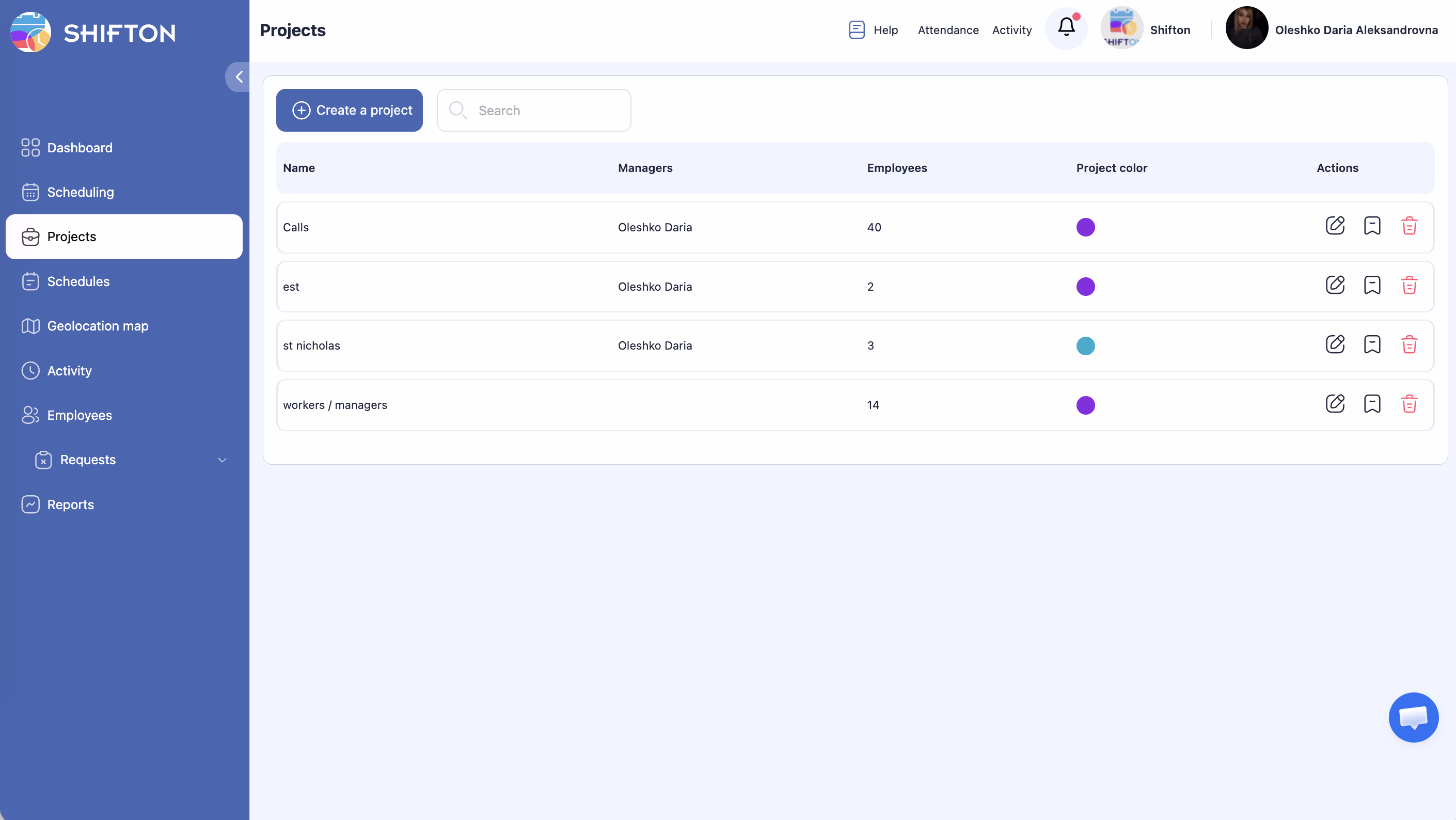Collapse the left sidebar with arrow

[239, 77]
